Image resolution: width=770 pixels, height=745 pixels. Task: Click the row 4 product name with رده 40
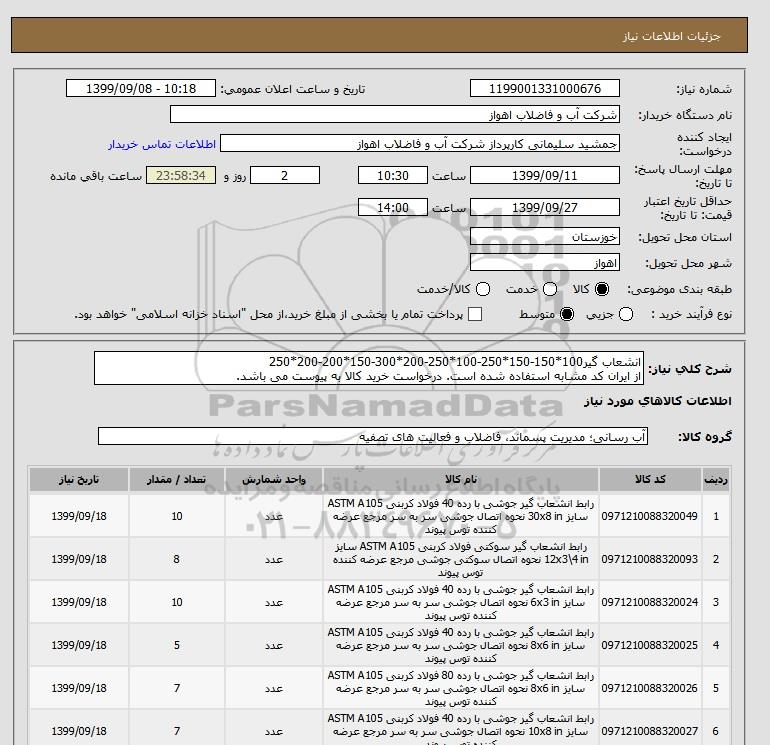[x=461, y=645]
